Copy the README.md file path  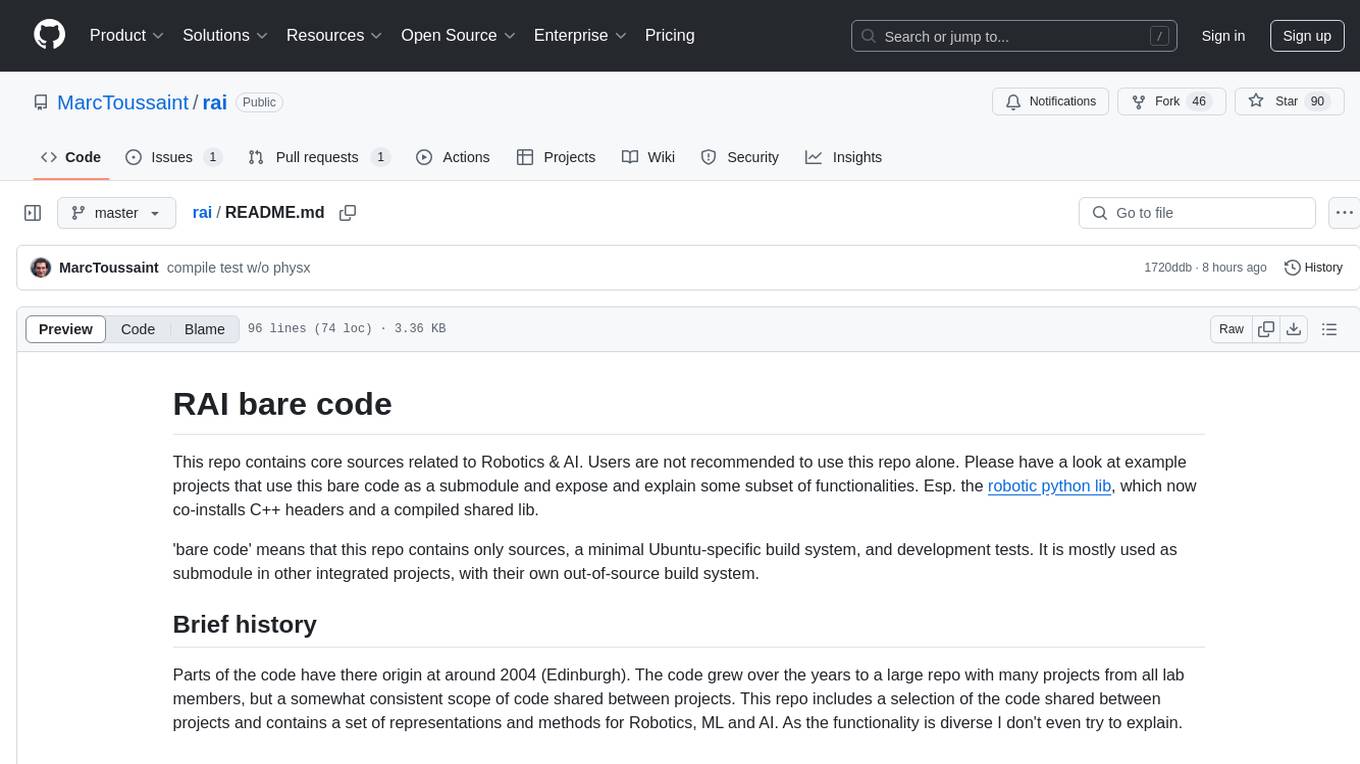coord(348,213)
